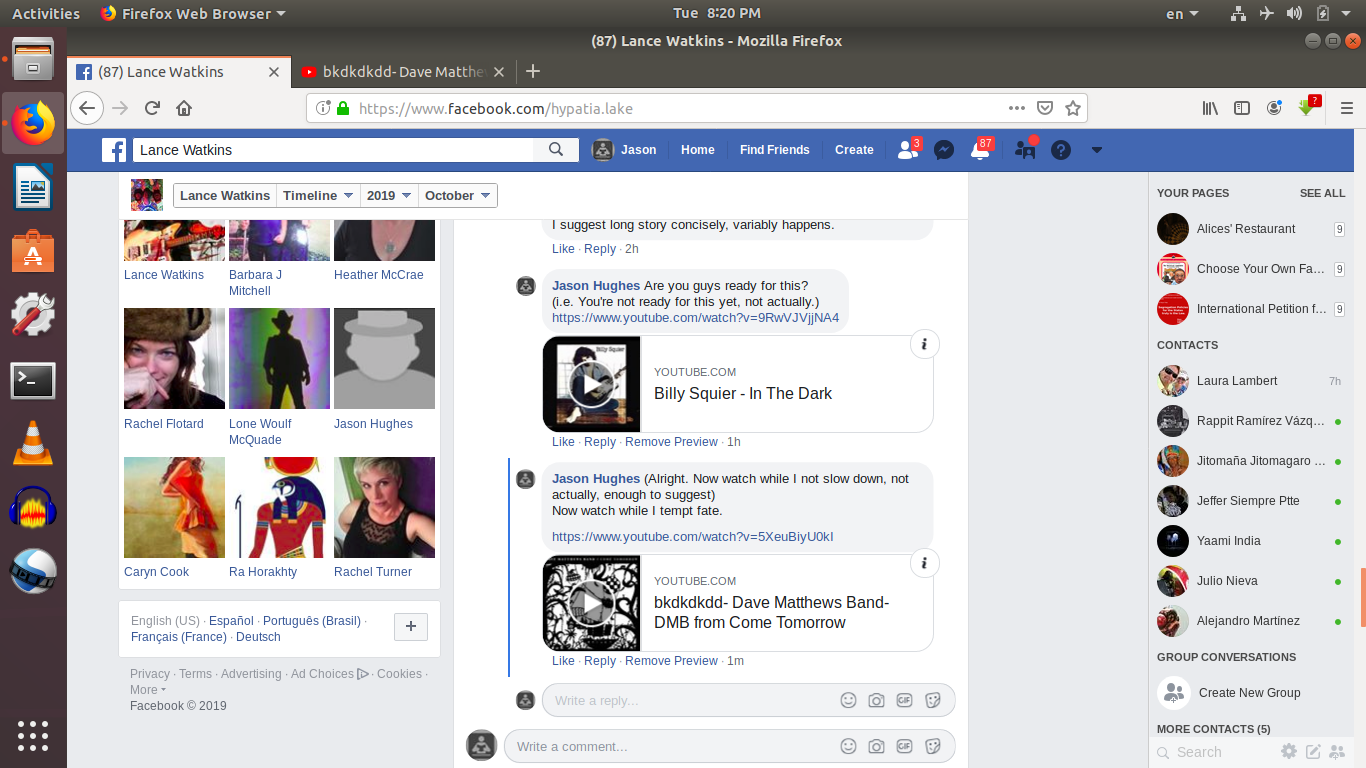Click the add language plus button
Screen dimensions: 1366x768
coord(411,627)
